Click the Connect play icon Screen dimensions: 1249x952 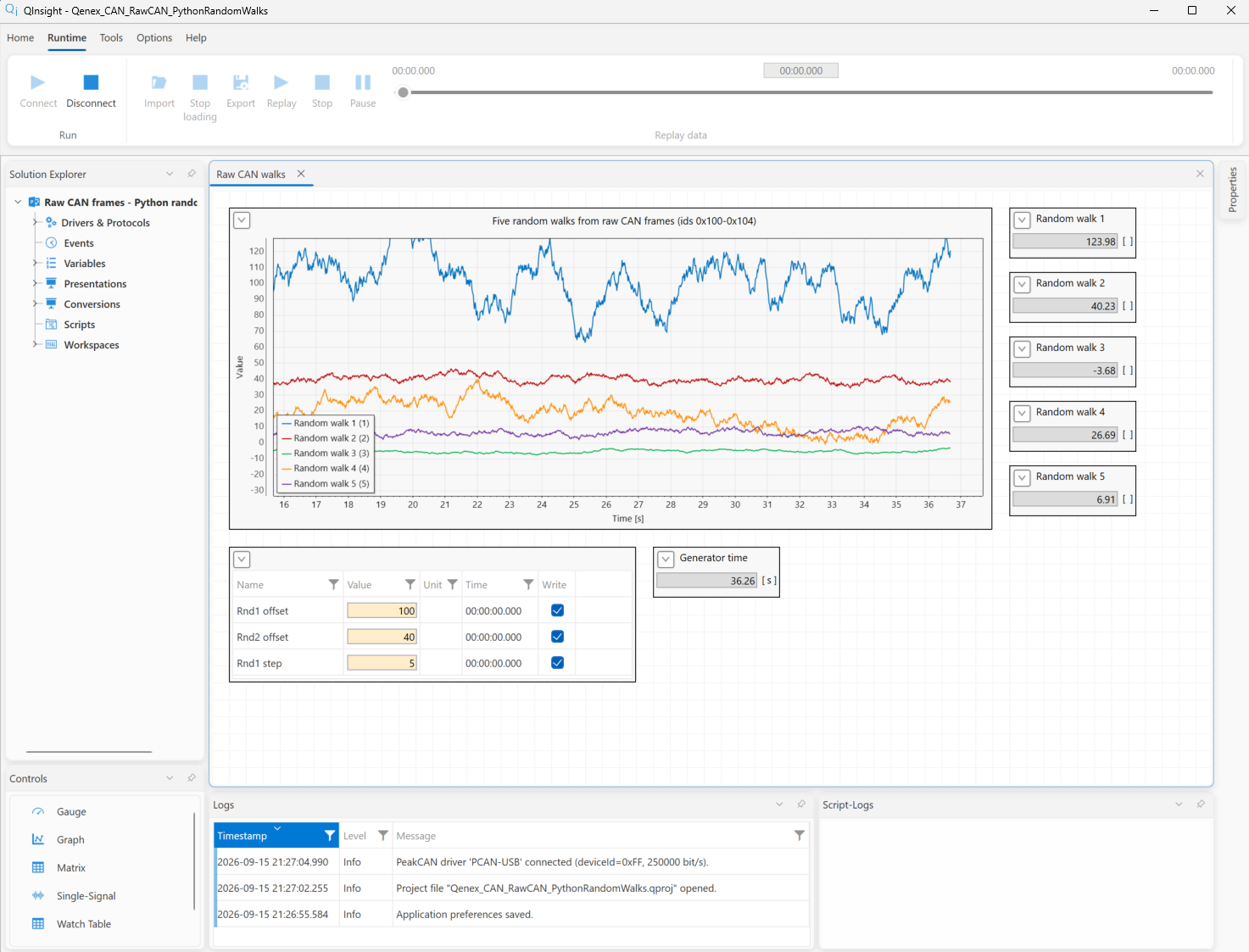tap(38, 82)
